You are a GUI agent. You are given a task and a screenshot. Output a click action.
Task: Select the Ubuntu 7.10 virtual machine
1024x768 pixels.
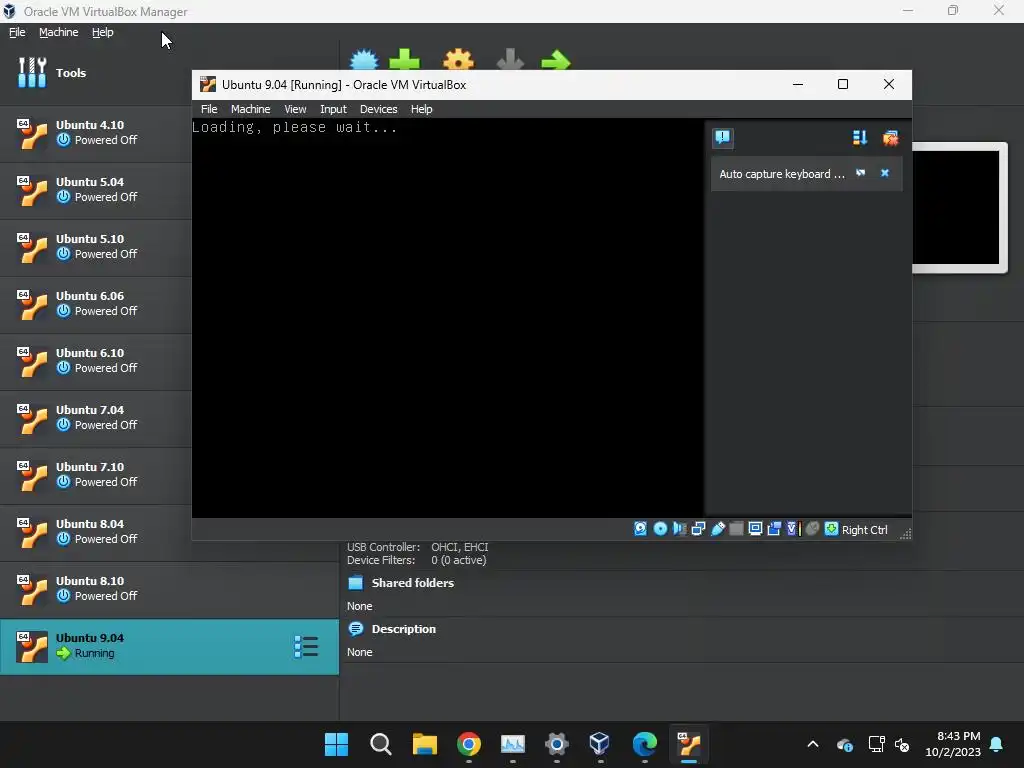coord(95,475)
